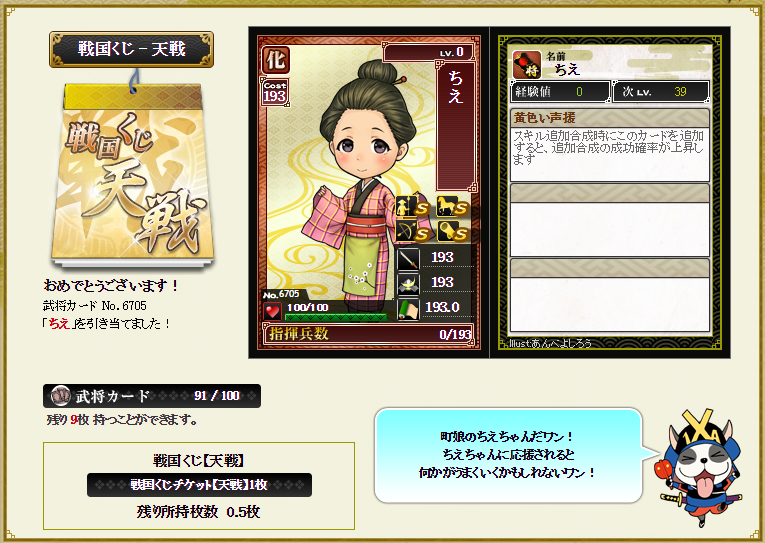Viewport: 765px width, 543px height.
Task: Click the archer bow S rank icon
Action: click(412, 231)
